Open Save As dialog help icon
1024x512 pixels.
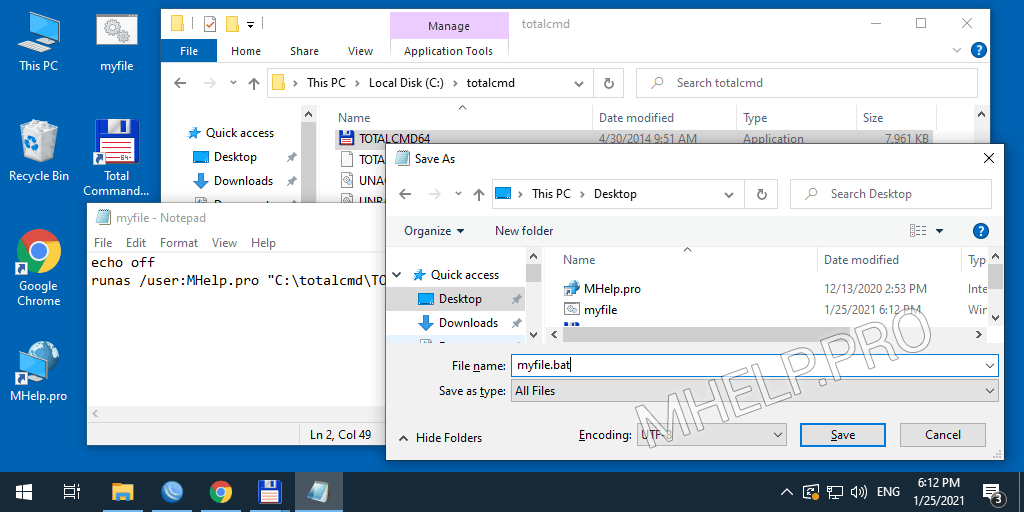(980, 231)
